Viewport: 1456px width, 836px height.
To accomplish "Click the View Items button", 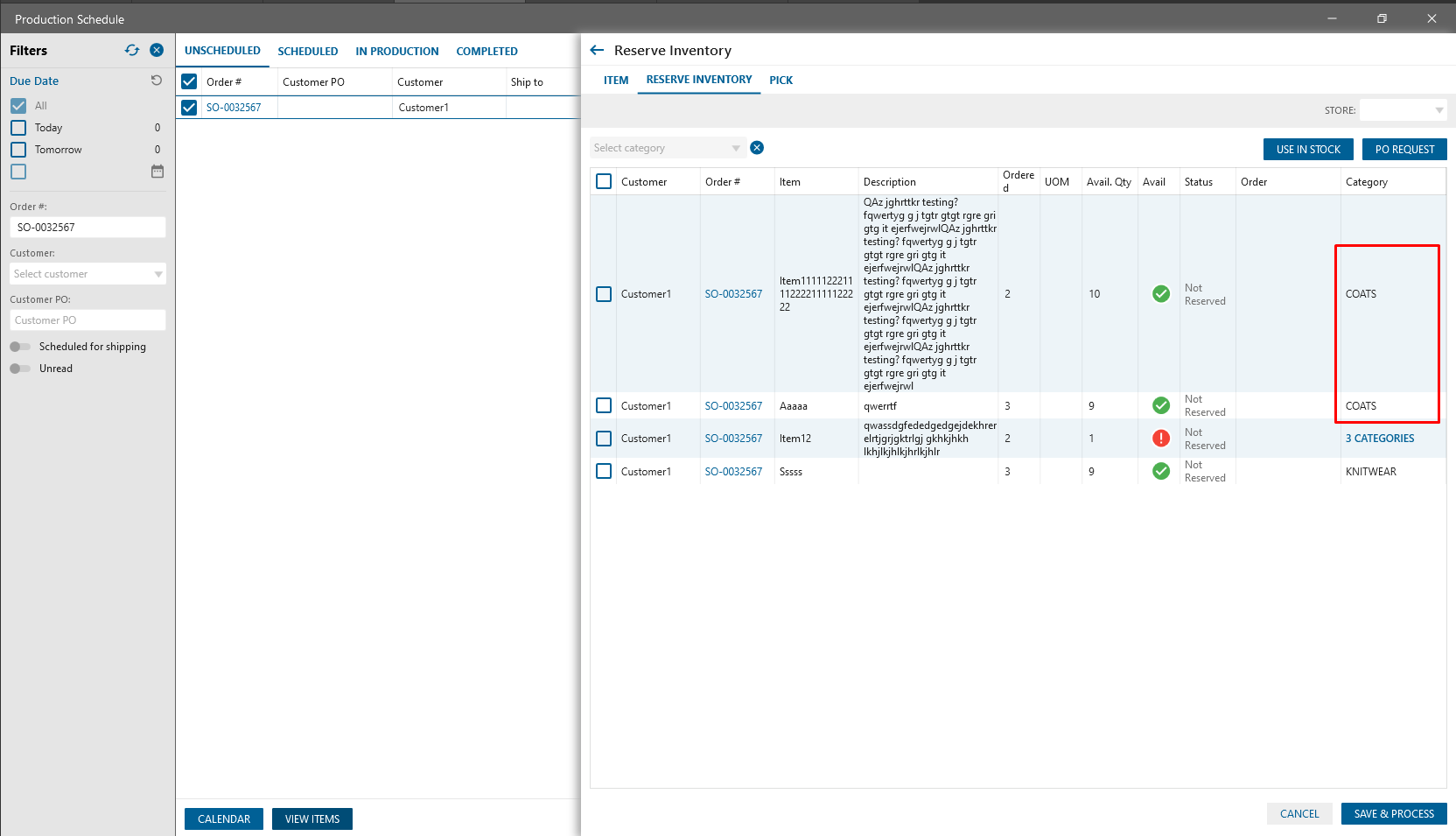I will click(312, 818).
